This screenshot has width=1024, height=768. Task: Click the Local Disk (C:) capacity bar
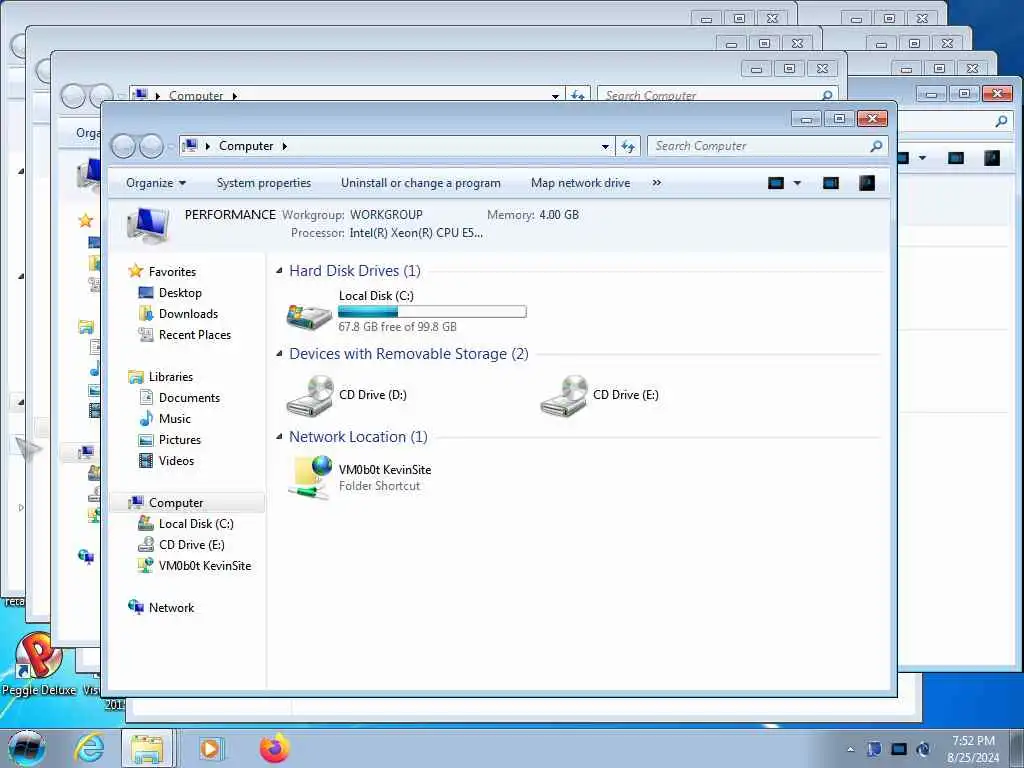coord(432,312)
